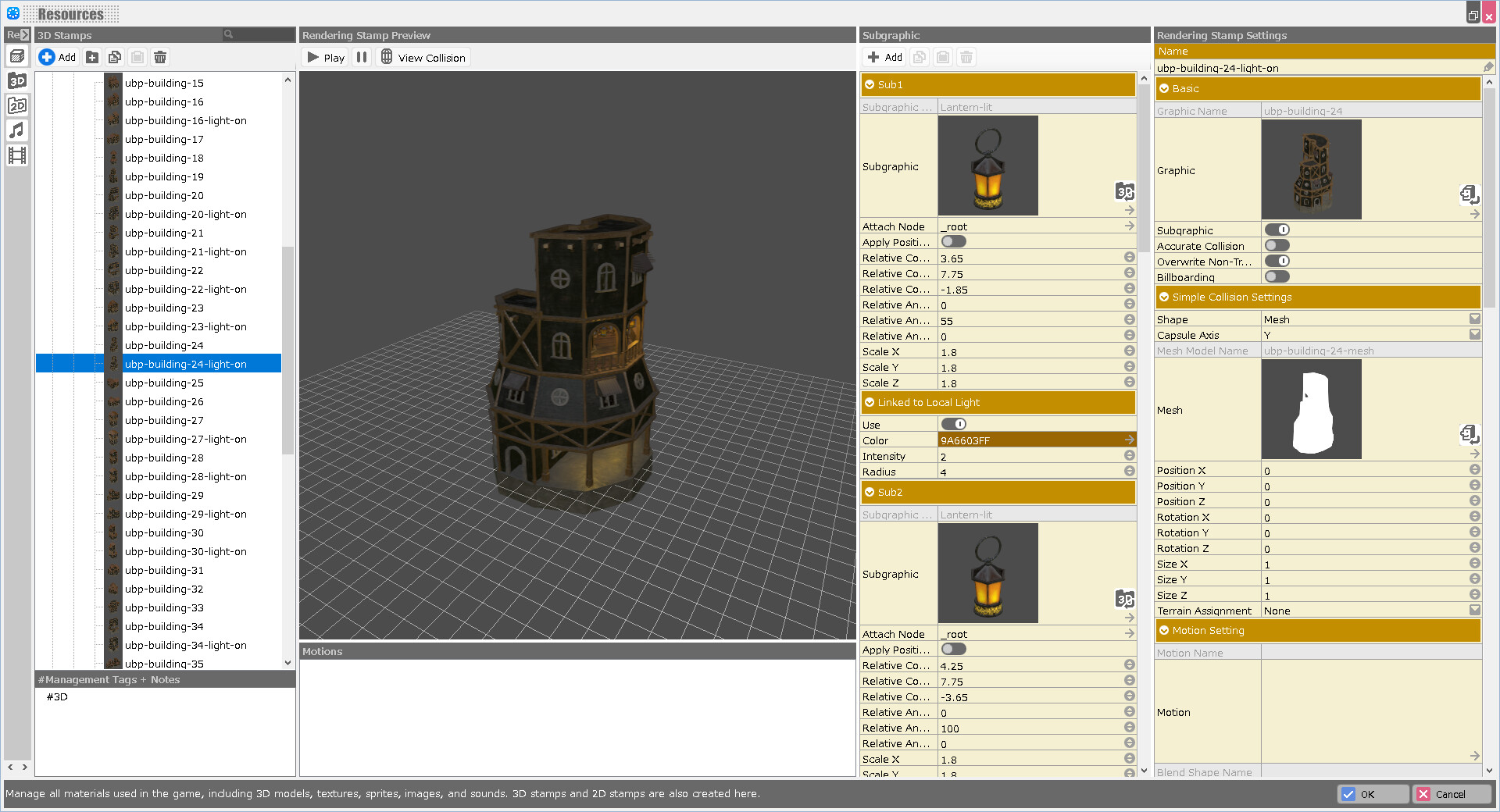
Task: Enable the Accurate Collision toggle
Action: pos(1277,245)
